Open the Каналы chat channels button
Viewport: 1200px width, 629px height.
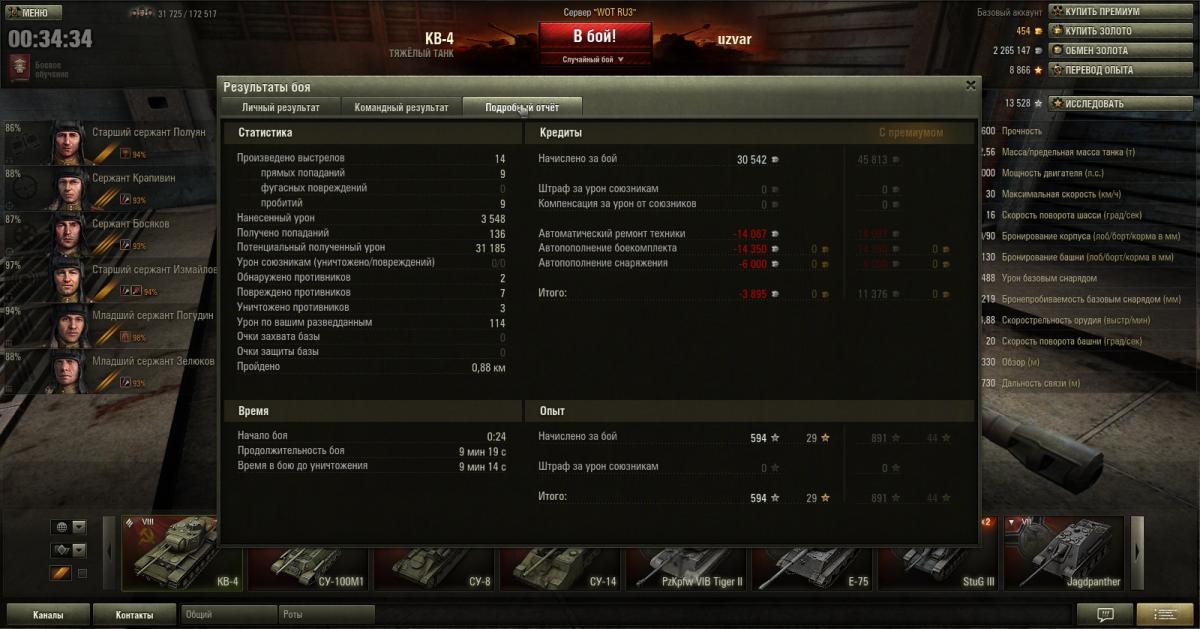[48, 615]
